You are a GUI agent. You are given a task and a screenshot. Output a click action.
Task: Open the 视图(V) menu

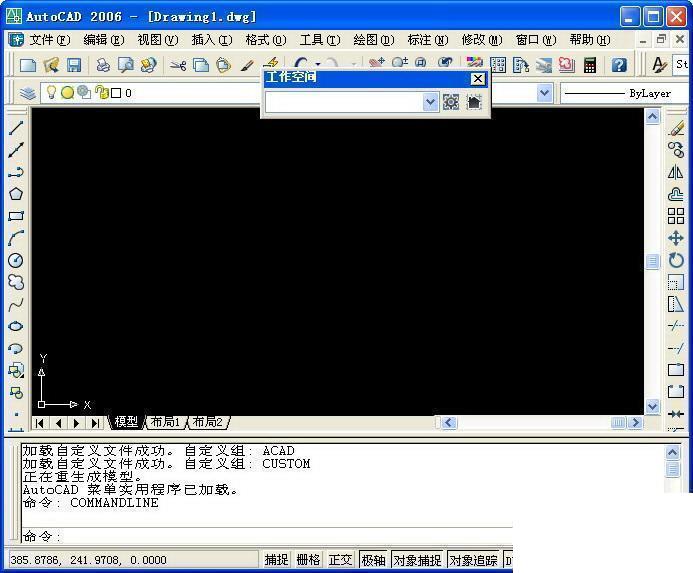[x=158, y=40]
